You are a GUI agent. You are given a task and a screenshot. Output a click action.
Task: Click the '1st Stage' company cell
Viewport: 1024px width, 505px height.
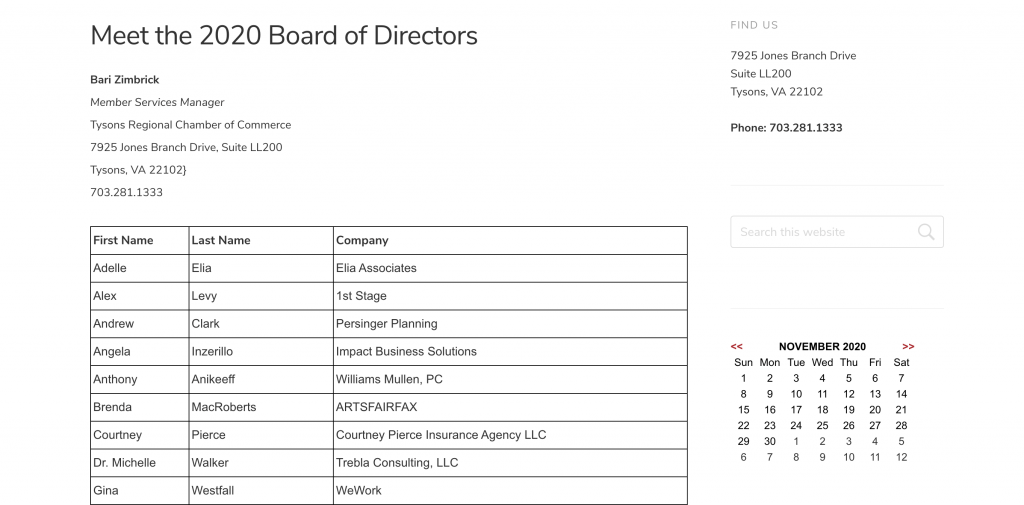510,296
